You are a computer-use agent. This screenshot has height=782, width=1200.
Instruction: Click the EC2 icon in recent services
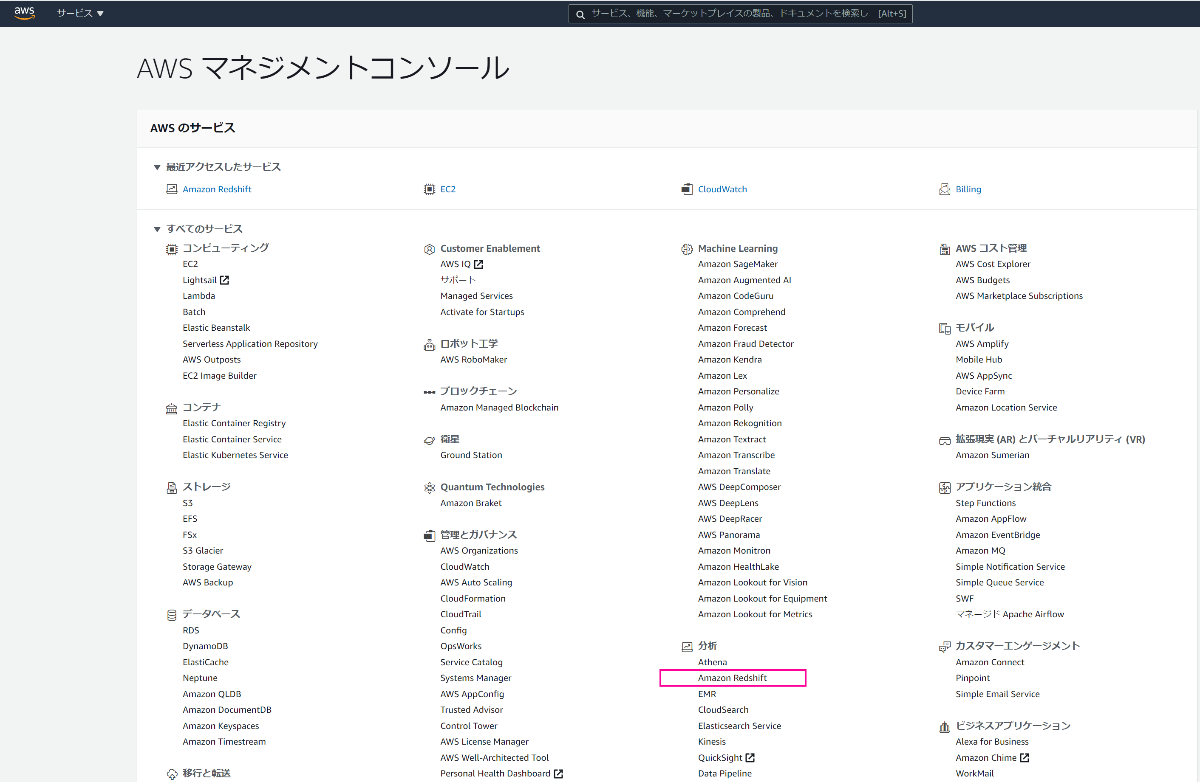(x=431, y=189)
